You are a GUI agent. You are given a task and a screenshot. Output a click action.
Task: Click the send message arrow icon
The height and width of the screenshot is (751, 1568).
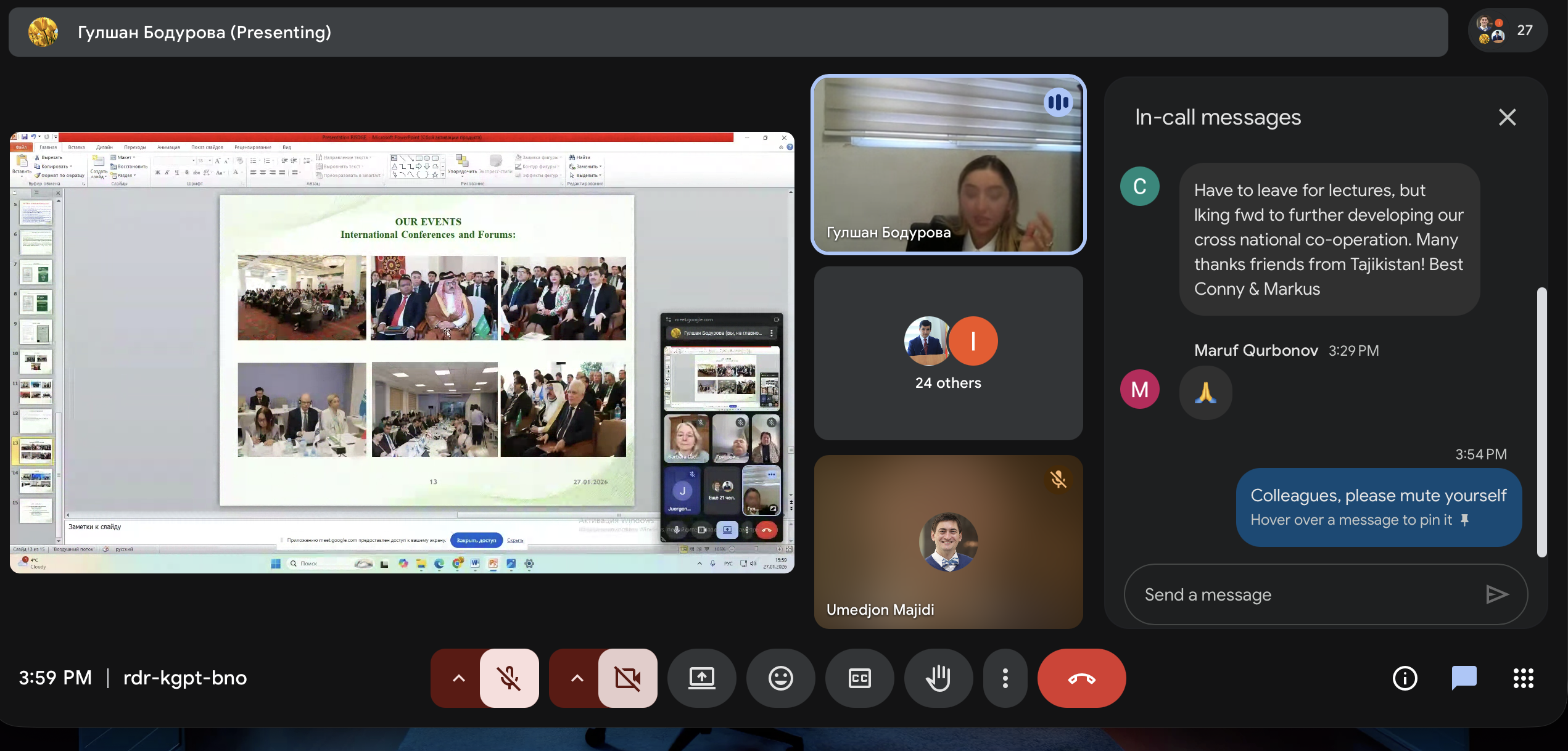tap(1497, 594)
